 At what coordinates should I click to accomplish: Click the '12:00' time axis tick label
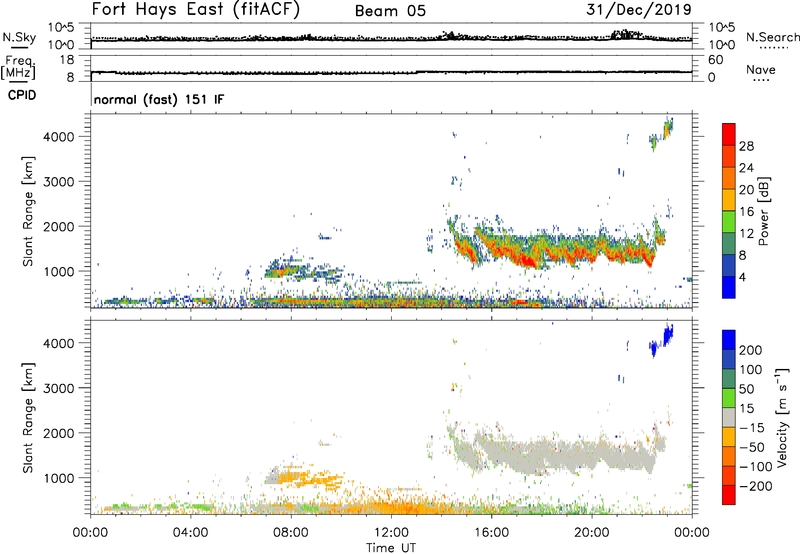coord(391,533)
